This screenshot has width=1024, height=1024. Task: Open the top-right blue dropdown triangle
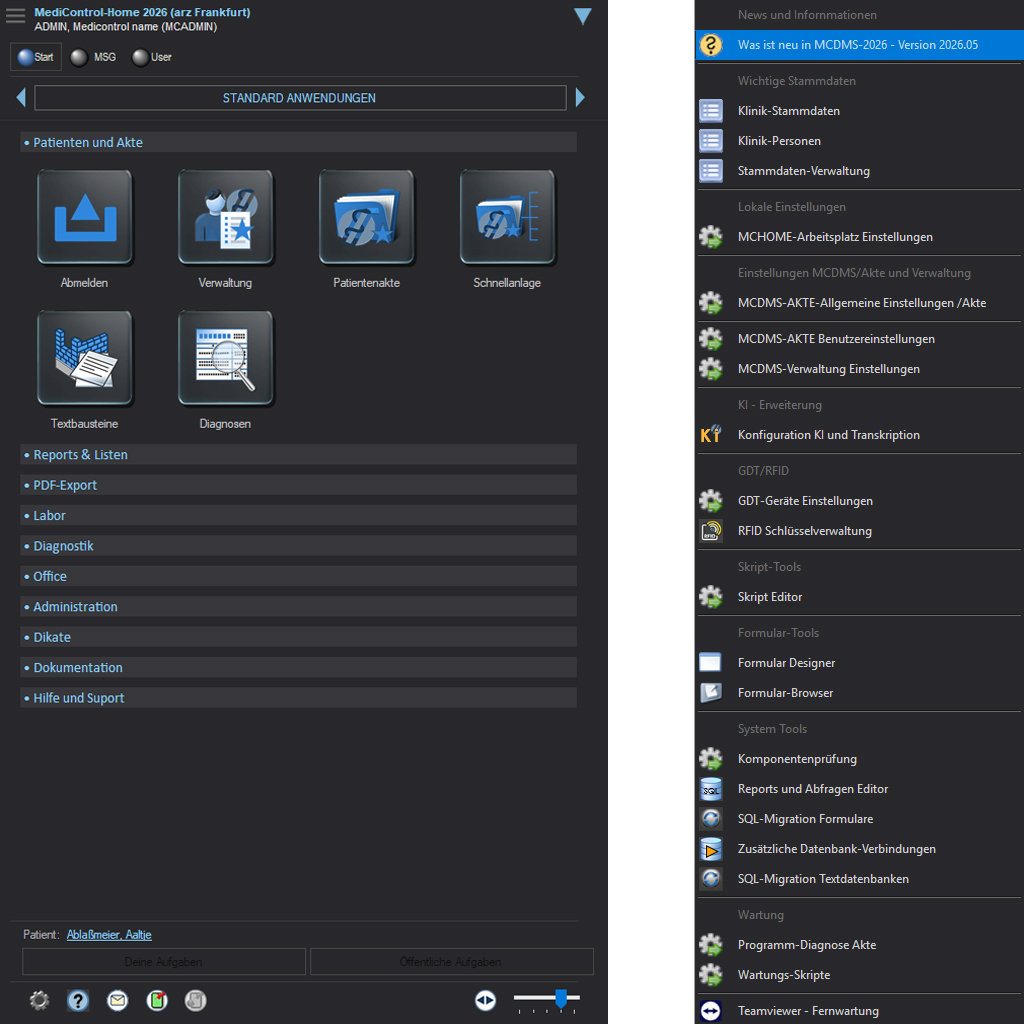pos(583,16)
